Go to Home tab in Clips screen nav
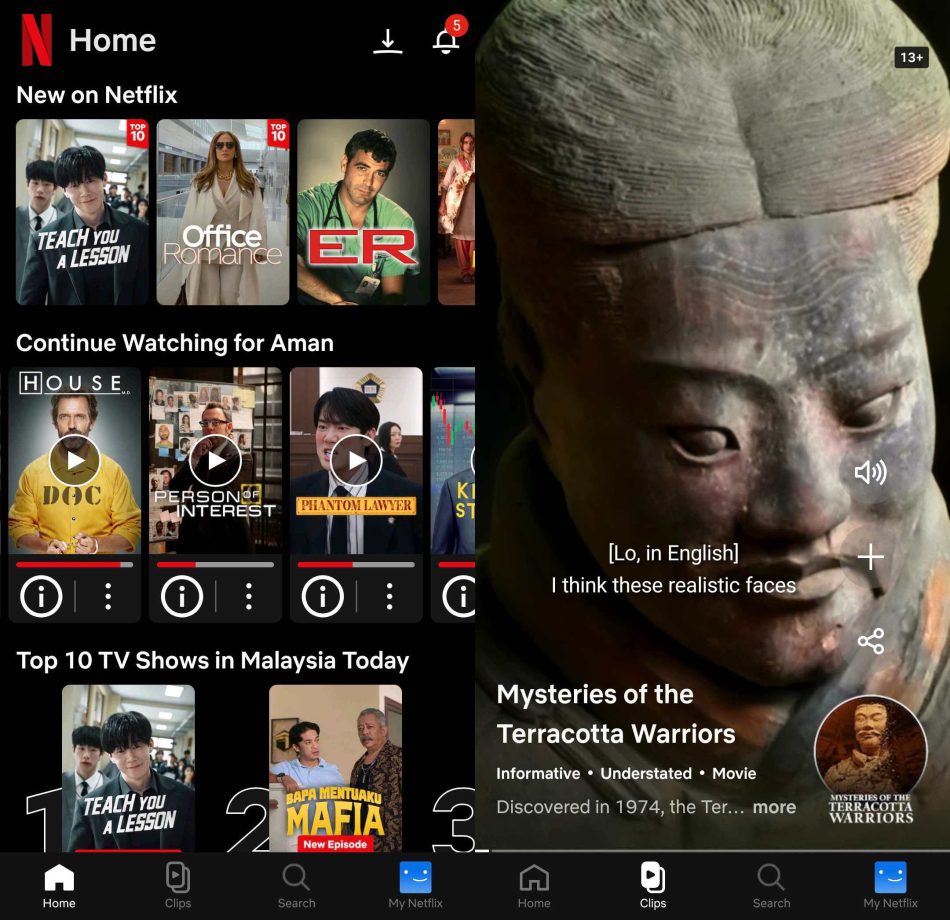Viewport: 950px width, 920px height. click(534, 885)
